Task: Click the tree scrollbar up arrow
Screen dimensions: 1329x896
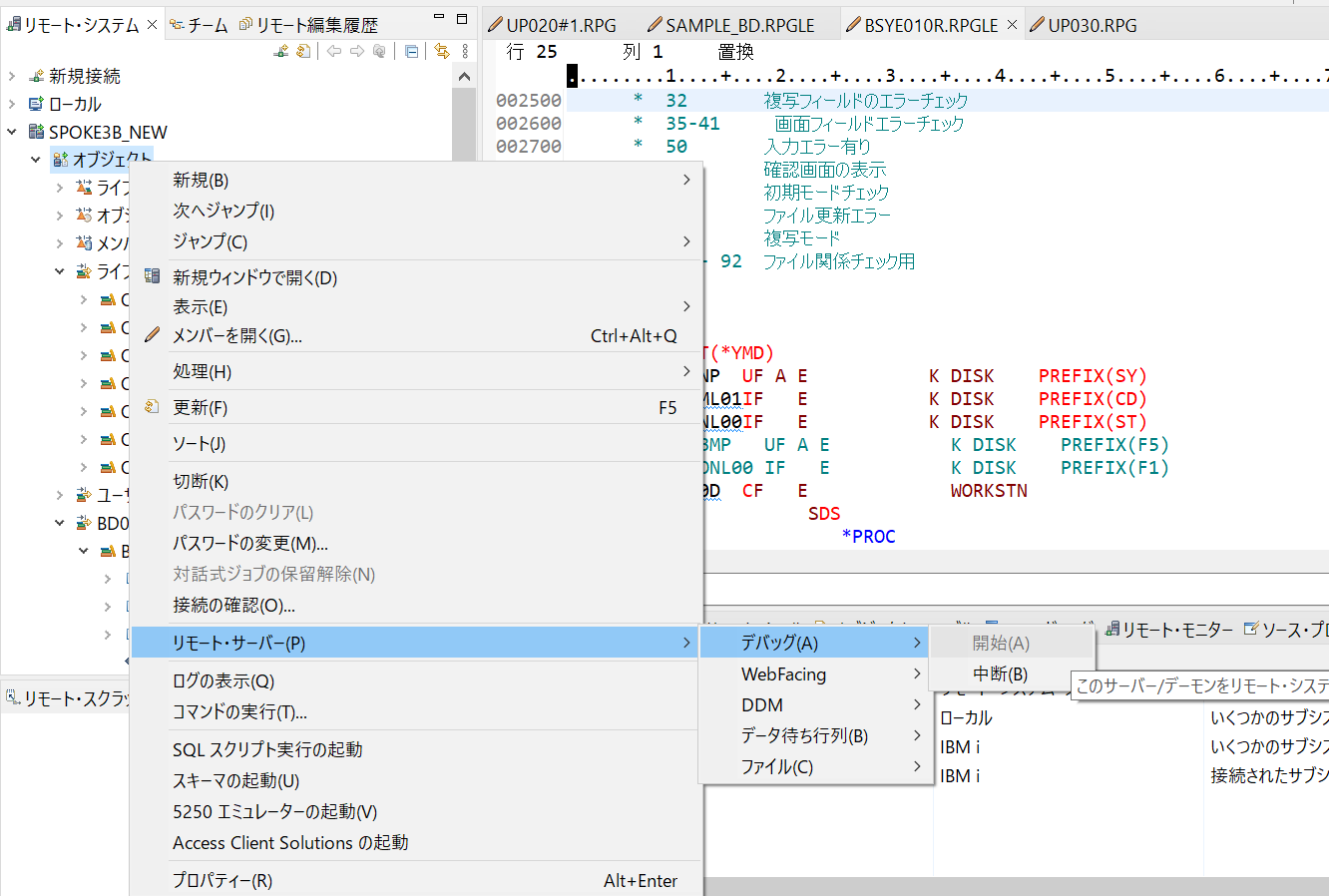Action: [464, 76]
